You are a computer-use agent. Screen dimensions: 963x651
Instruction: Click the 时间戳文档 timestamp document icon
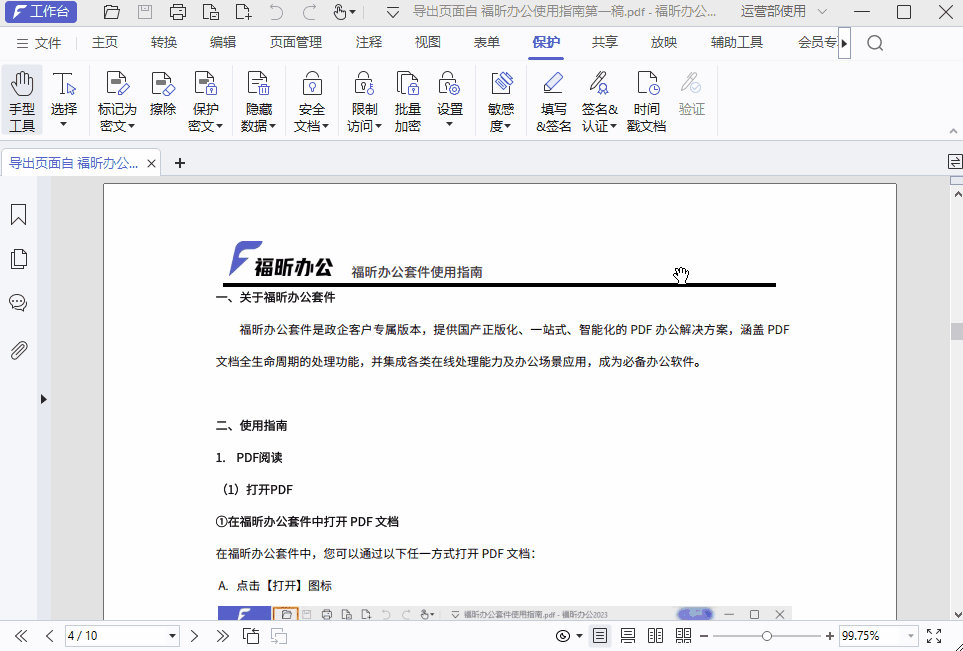tap(646, 97)
